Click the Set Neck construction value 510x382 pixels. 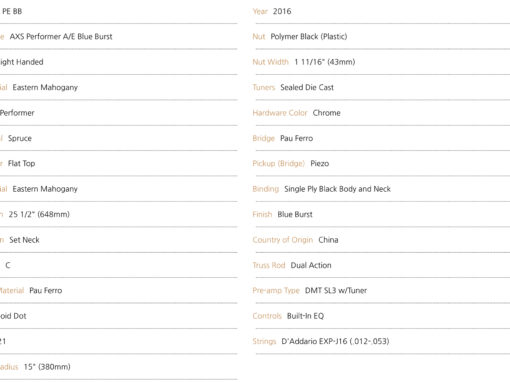click(x=24, y=240)
